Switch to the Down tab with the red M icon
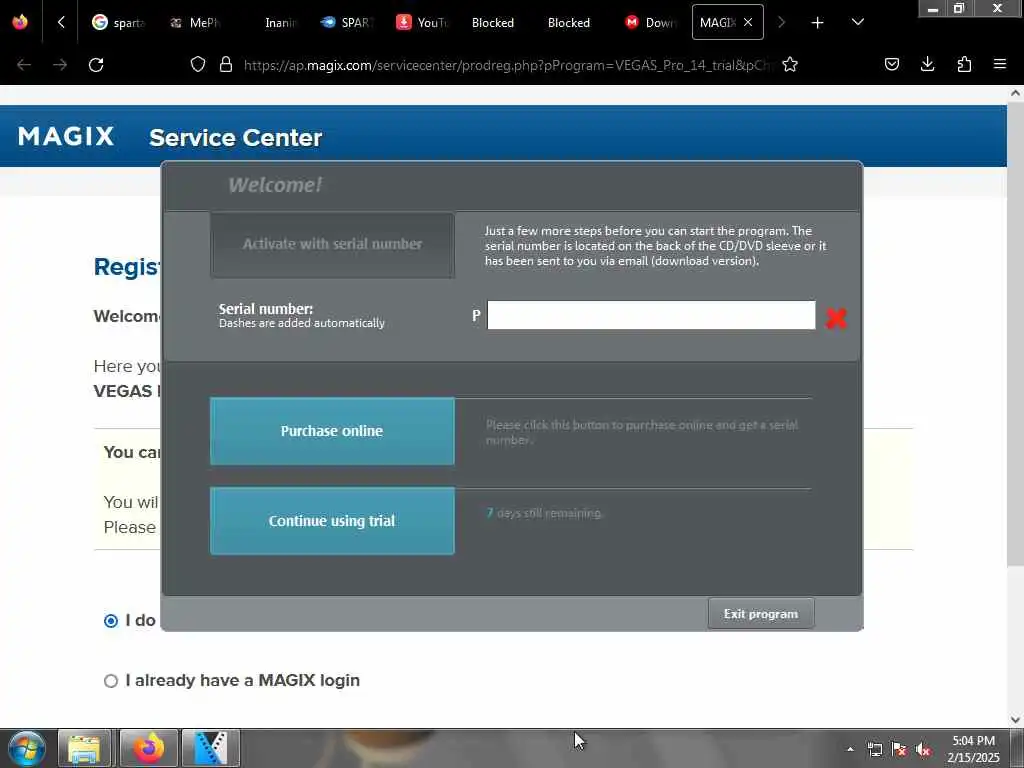1024x768 pixels. point(650,22)
